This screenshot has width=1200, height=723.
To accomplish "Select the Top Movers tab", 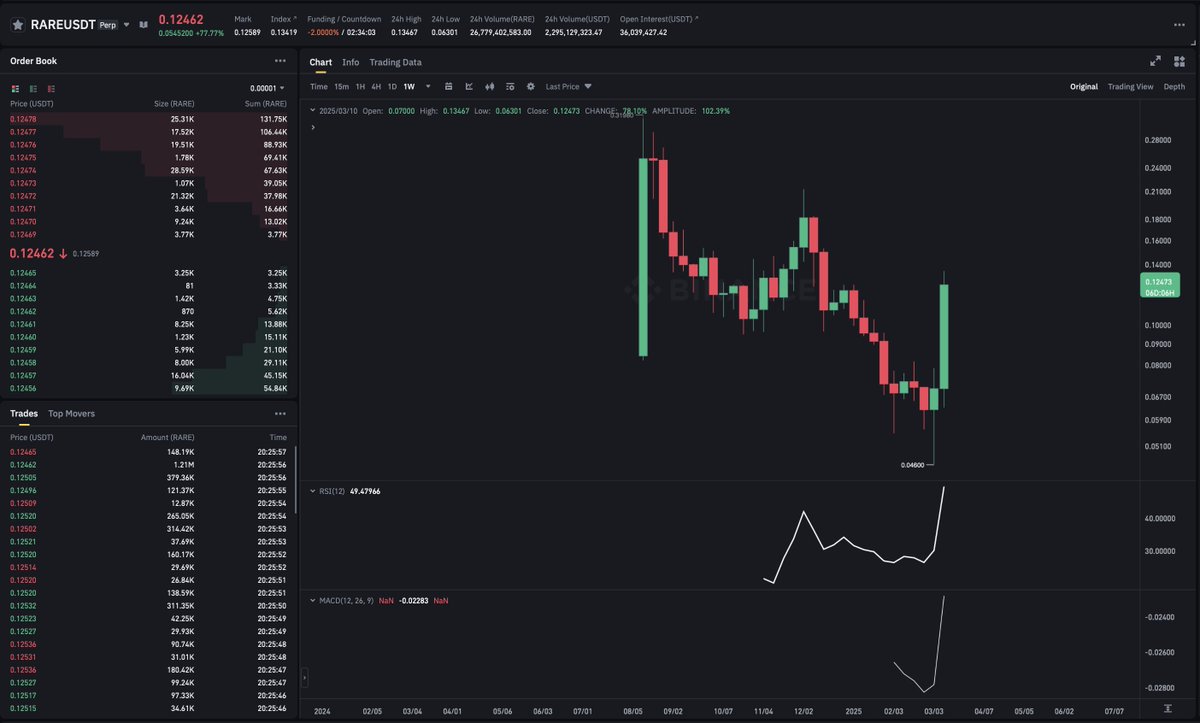I will point(72,413).
